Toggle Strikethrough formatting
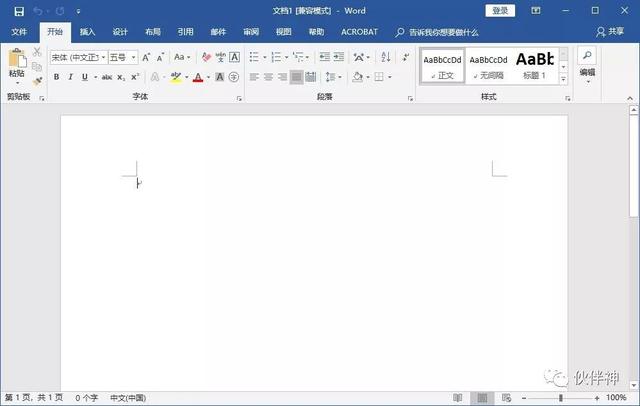 coord(107,77)
